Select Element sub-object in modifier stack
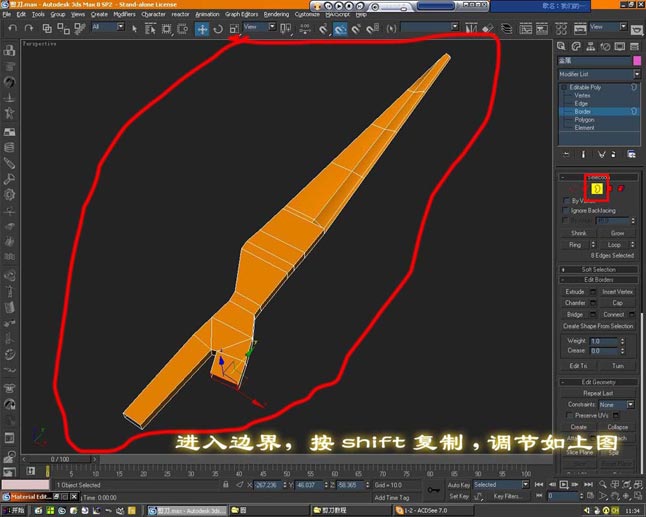This screenshot has height=517, width=646. 584,128
